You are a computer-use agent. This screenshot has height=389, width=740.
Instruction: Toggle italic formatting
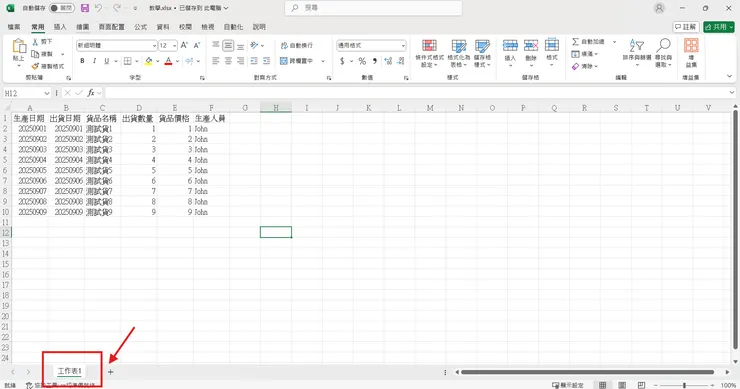94,61
